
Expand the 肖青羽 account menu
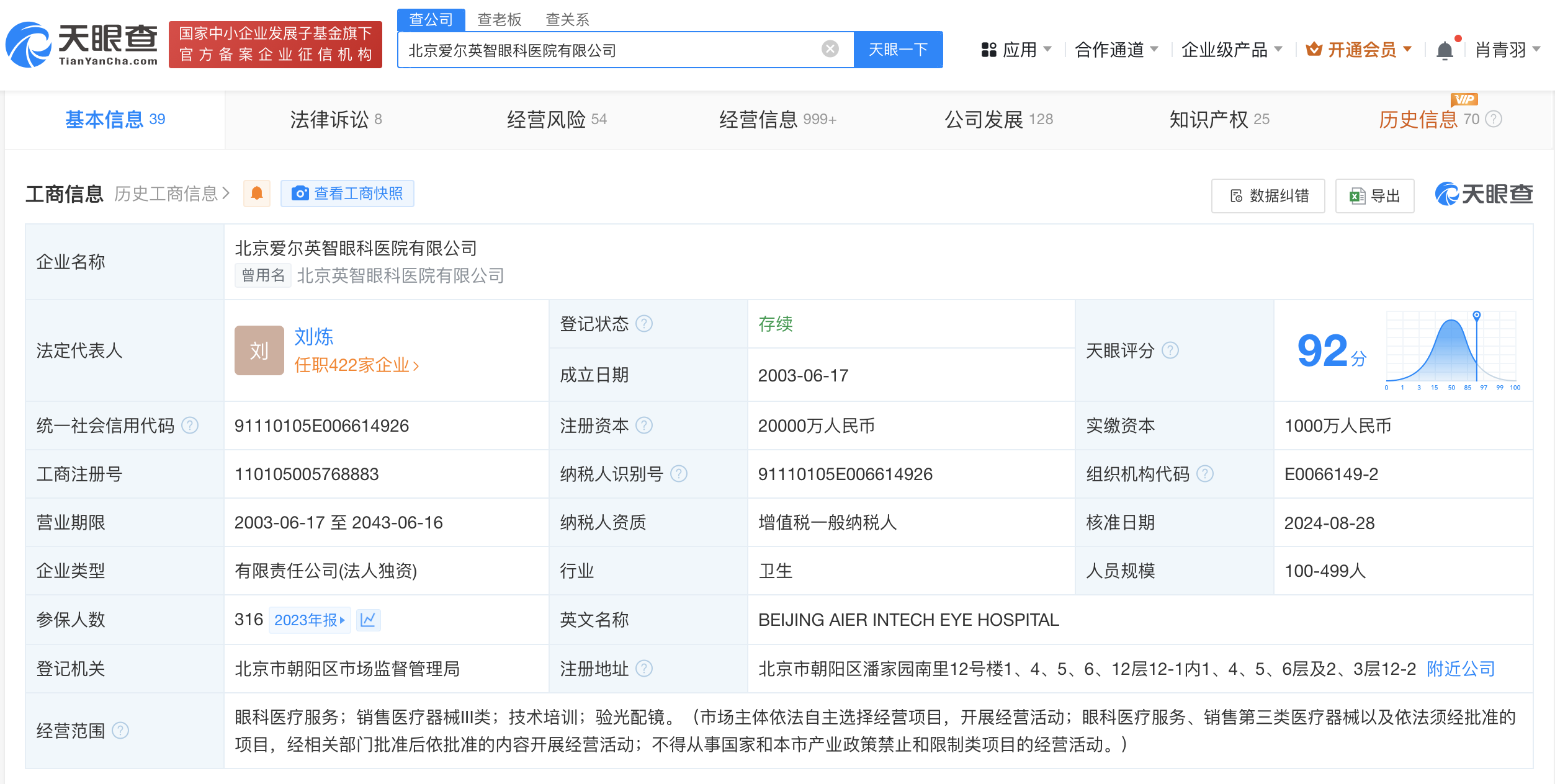point(1502,50)
